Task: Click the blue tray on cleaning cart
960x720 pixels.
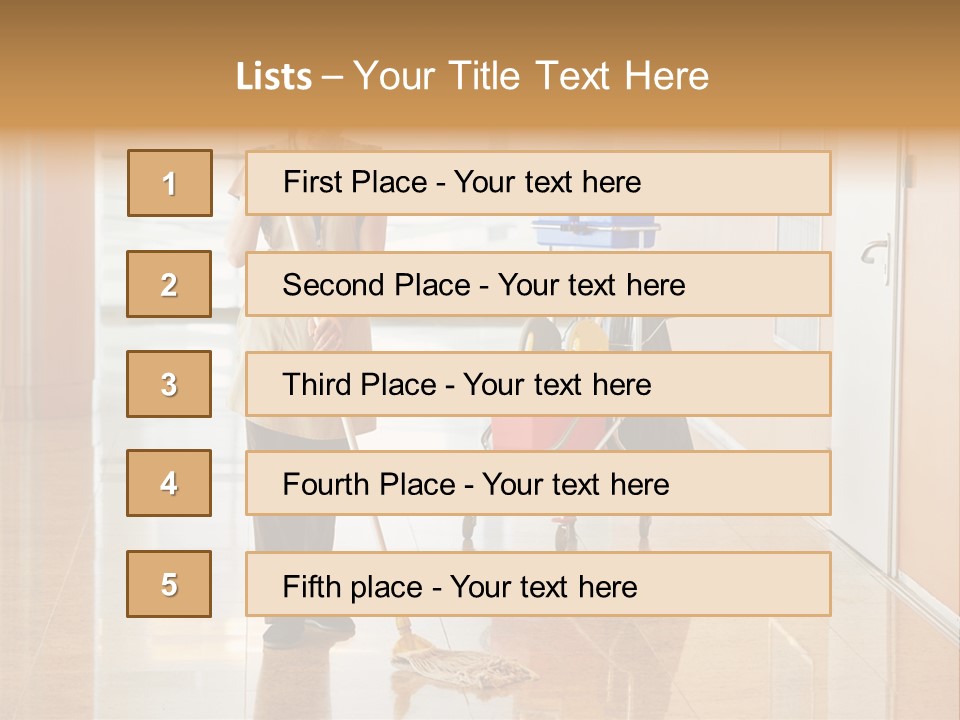Action: pyautogui.click(x=595, y=233)
